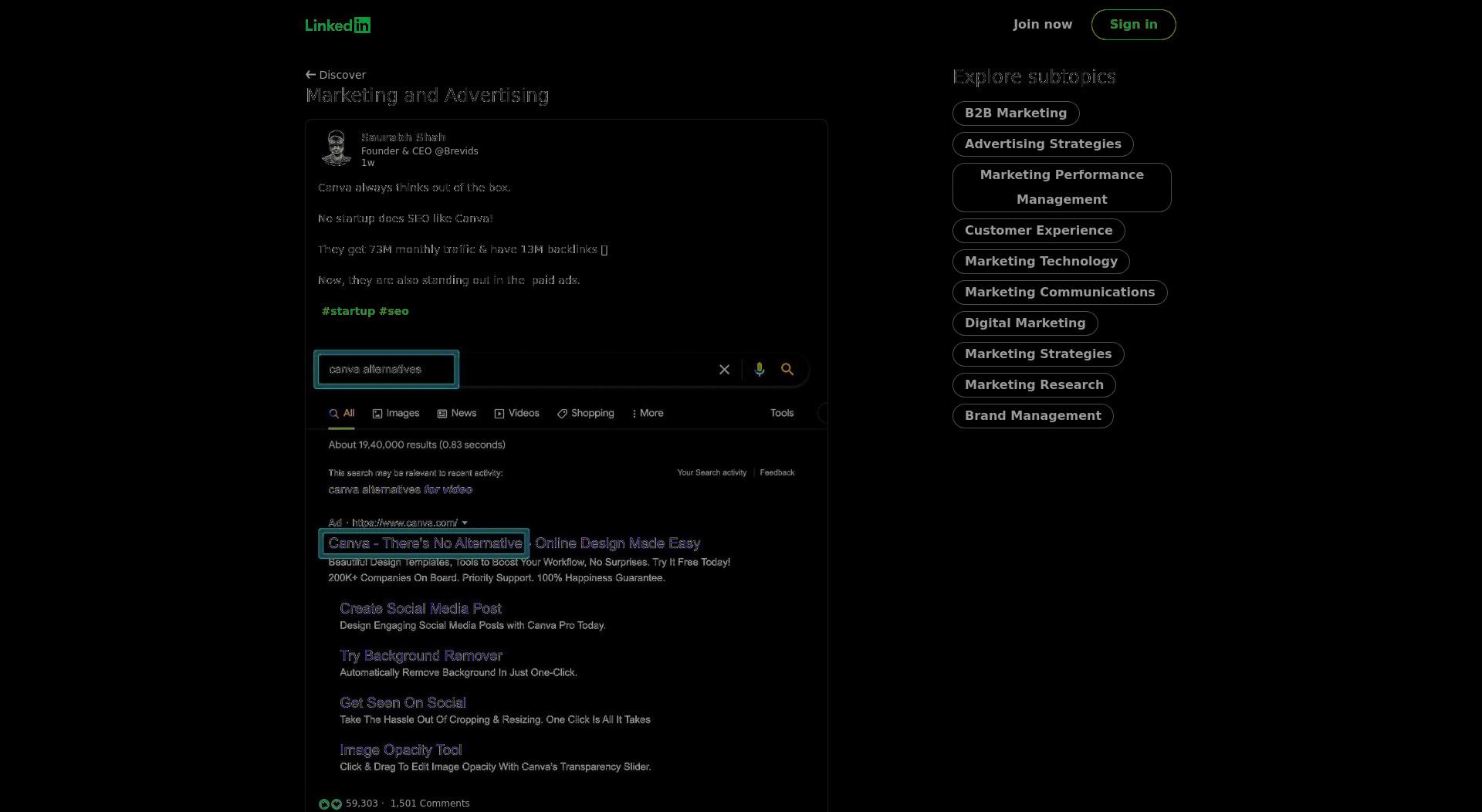
Task: Open the LinkedIn logo home link
Action: [x=337, y=25]
